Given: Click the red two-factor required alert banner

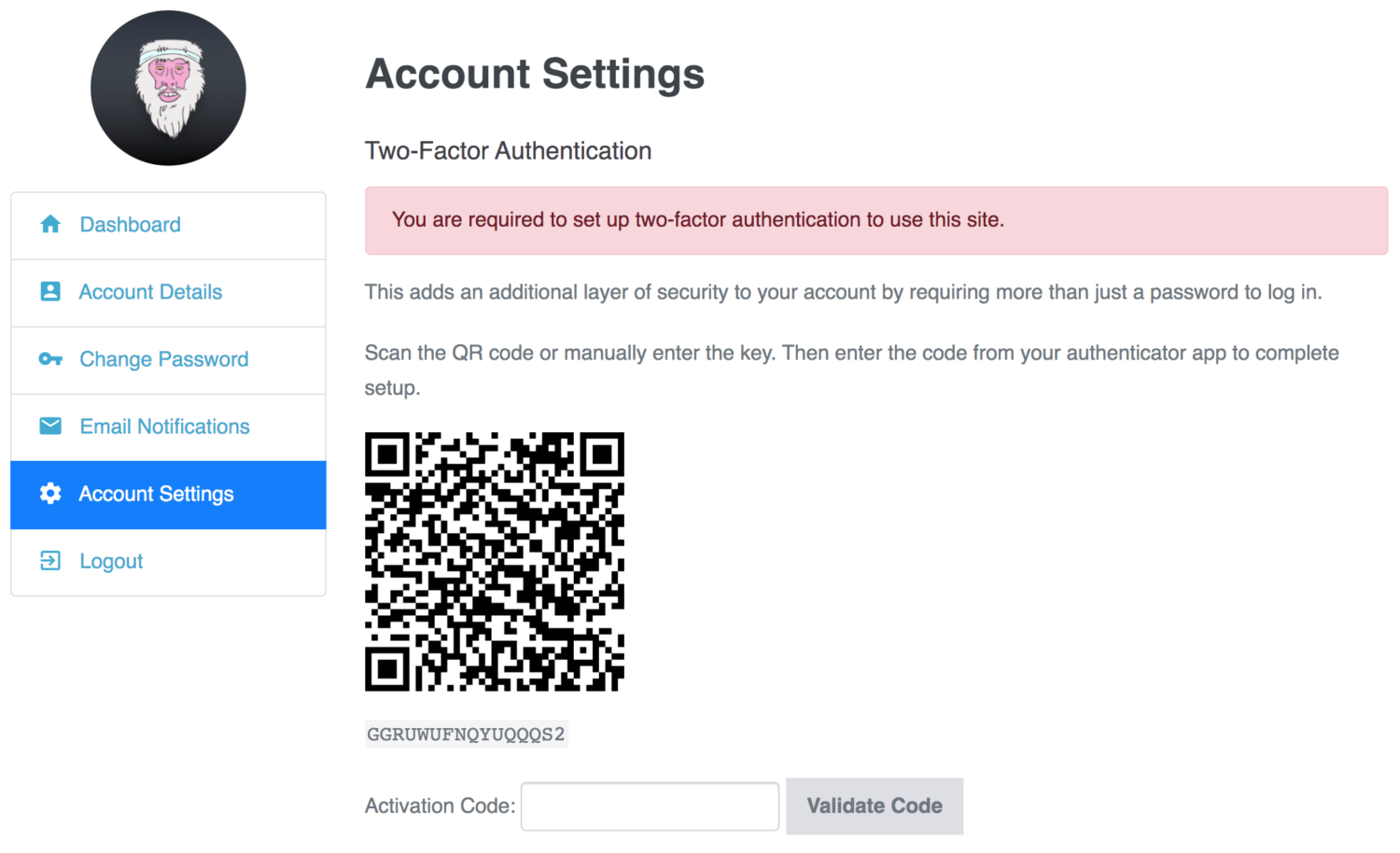Looking at the screenshot, I should click(x=876, y=220).
